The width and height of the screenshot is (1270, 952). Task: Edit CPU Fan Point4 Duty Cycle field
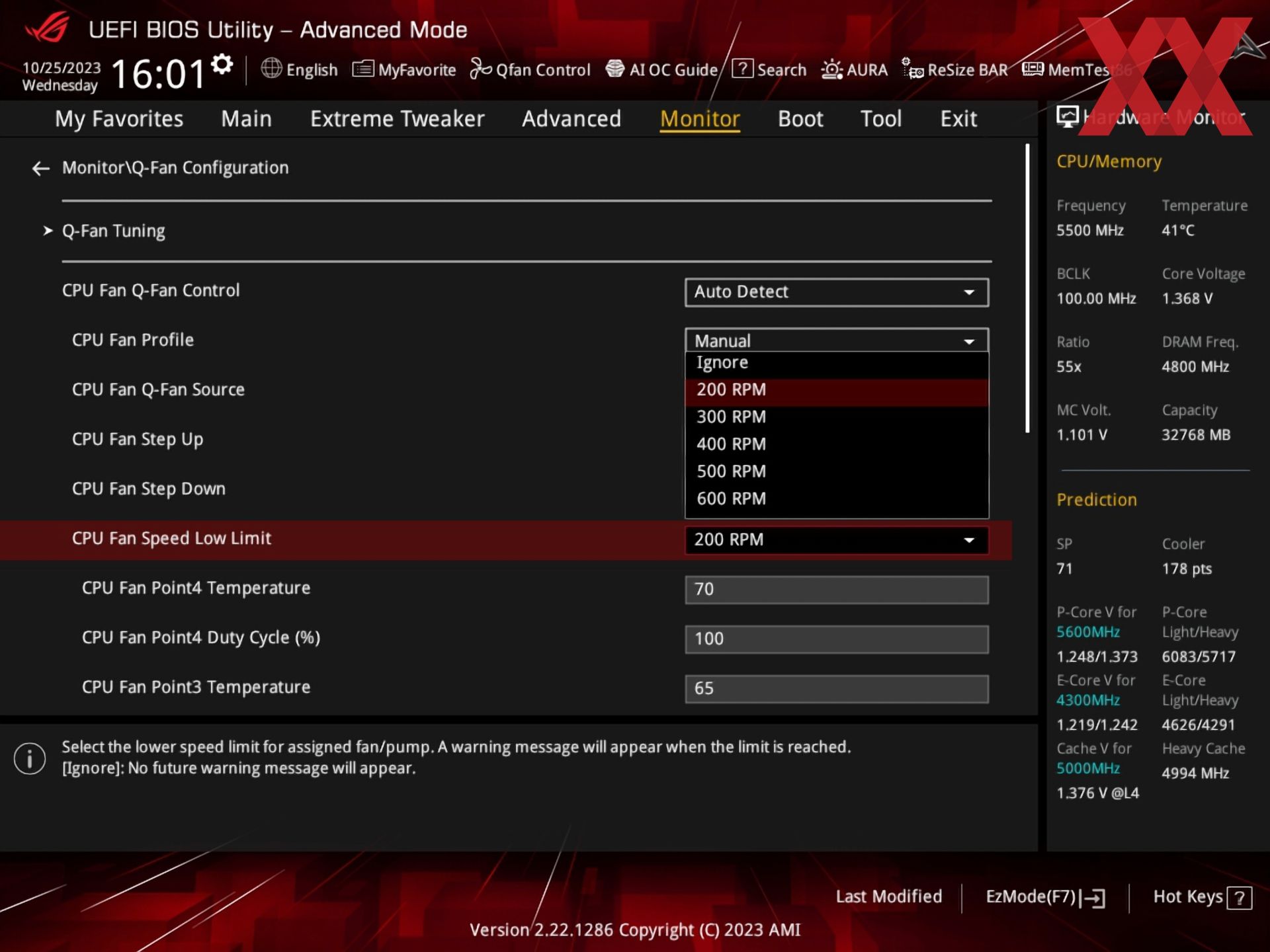837,639
